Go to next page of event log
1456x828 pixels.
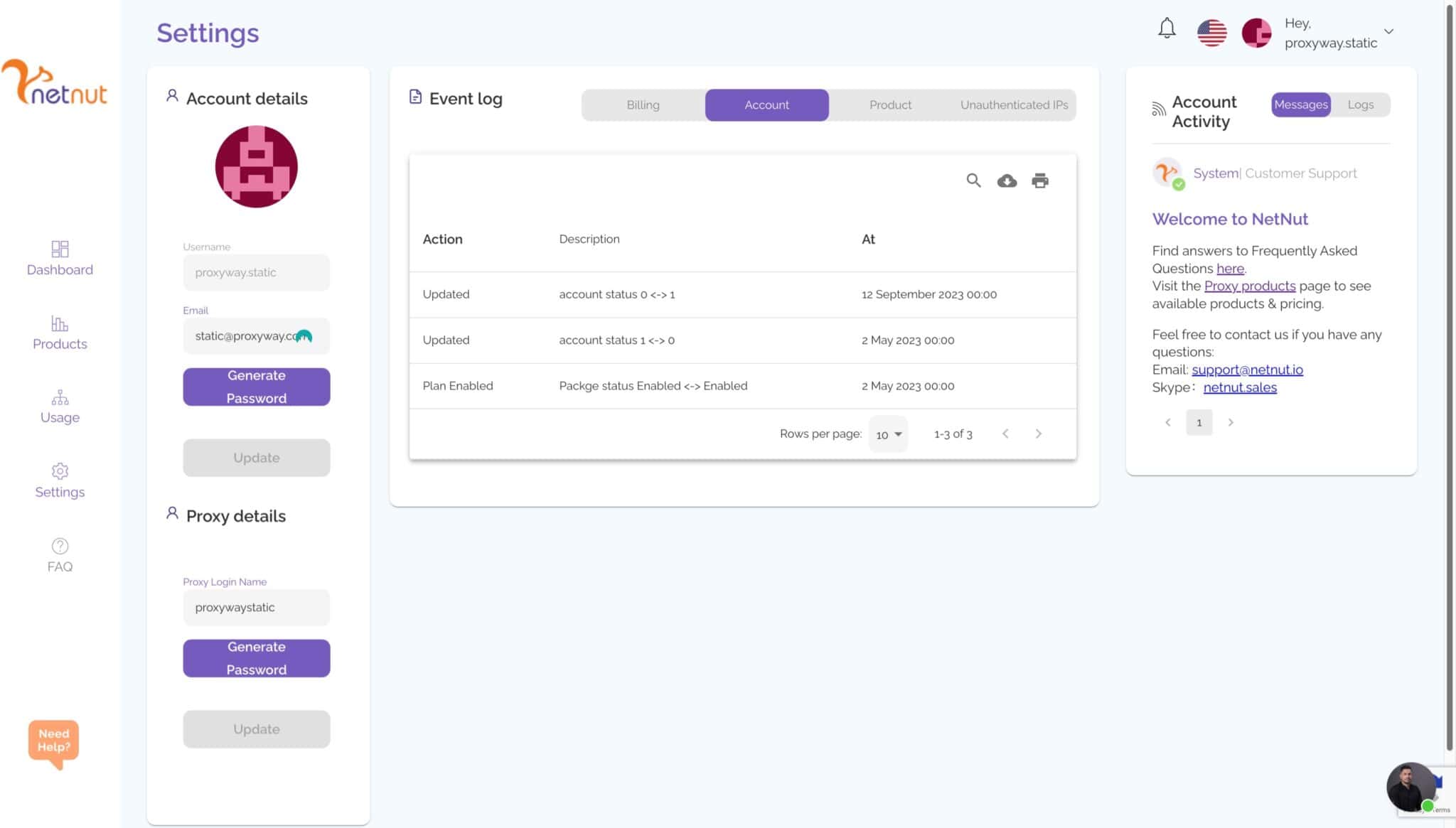[x=1038, y=434]
